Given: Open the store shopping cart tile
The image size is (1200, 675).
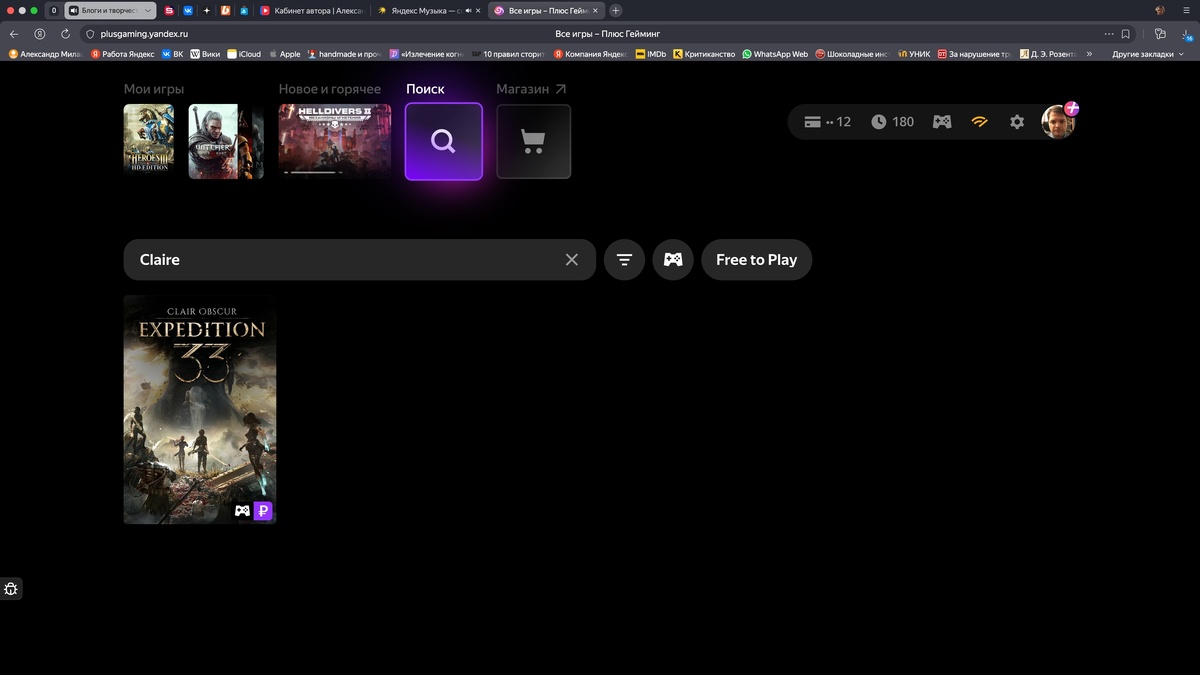Looking at the screenshot, I should click(x=534, y=142).
